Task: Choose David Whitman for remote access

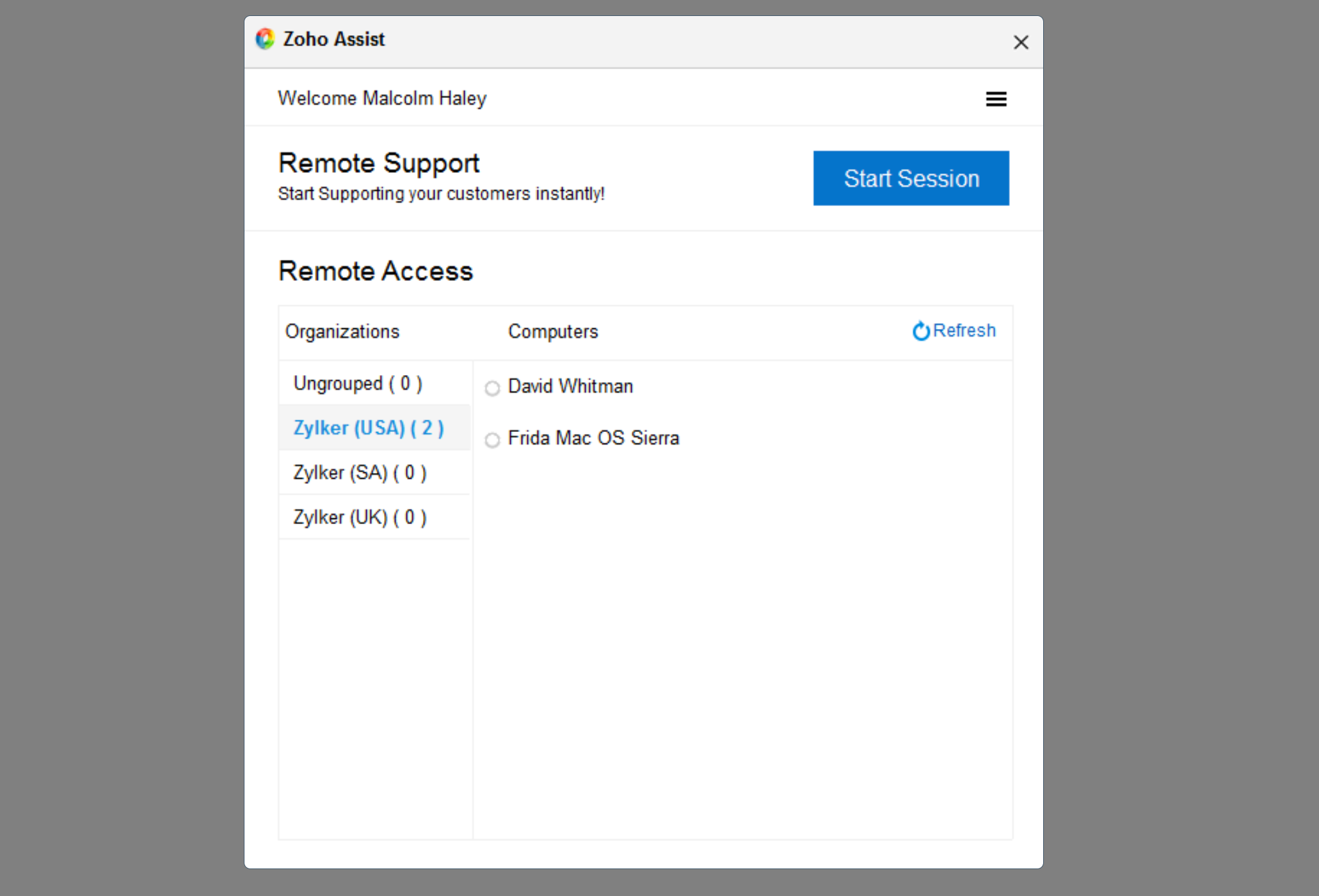Action: pyautogui.click(x=570, y=387)
